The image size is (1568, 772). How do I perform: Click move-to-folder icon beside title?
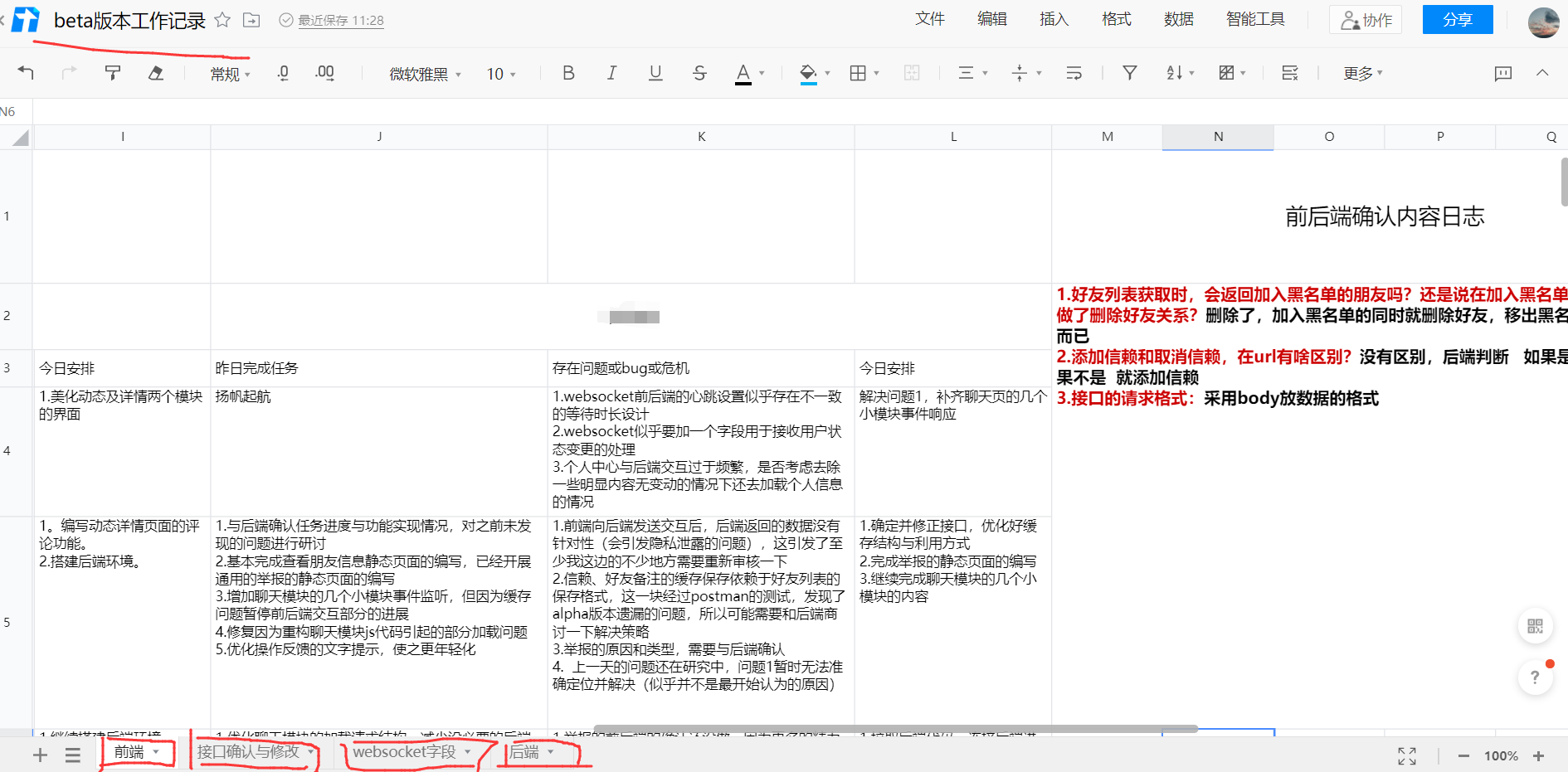(251, 20)
